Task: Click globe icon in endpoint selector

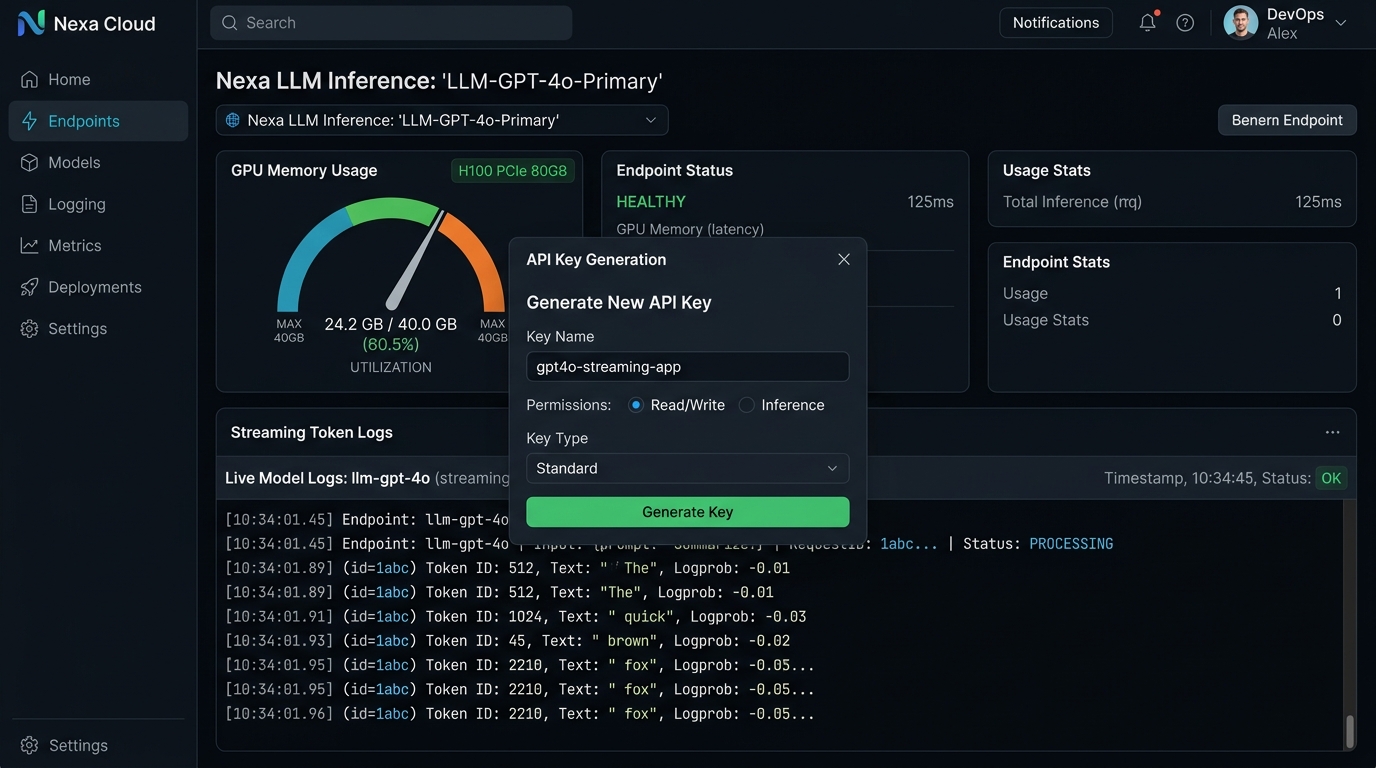Action: point(233,120)
